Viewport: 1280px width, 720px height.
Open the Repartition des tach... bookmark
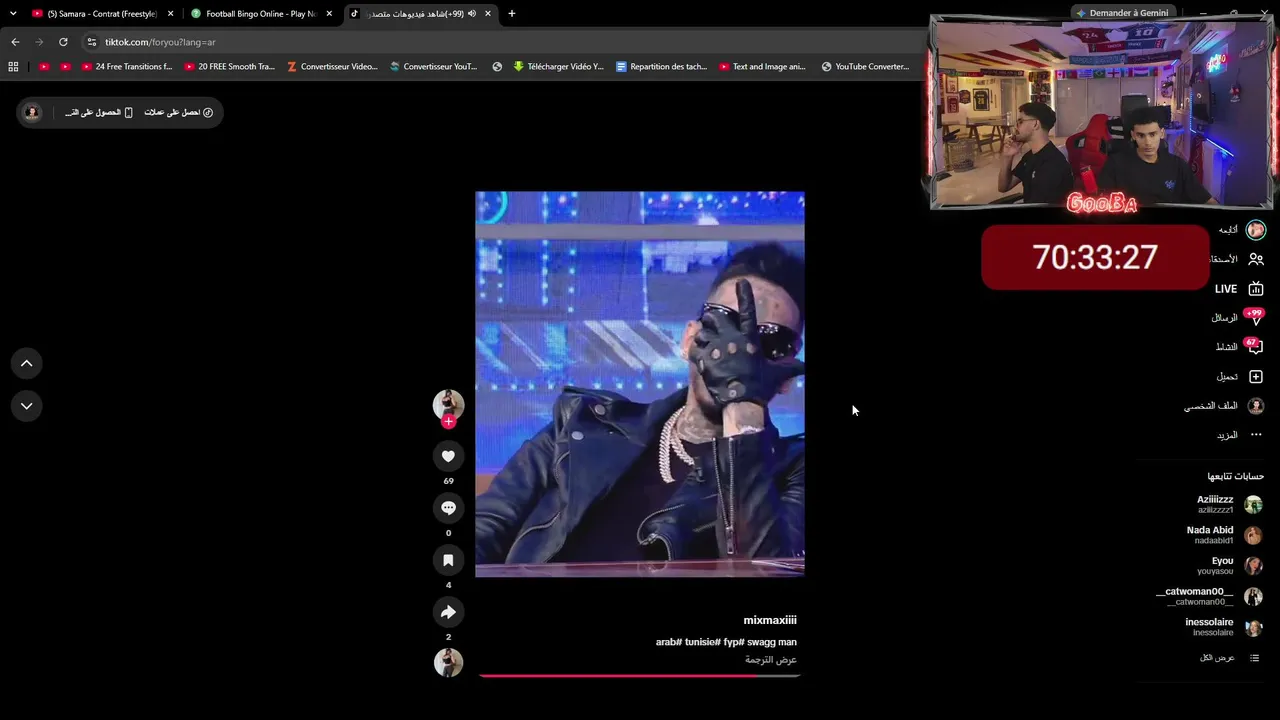click(x=662, y=67)
